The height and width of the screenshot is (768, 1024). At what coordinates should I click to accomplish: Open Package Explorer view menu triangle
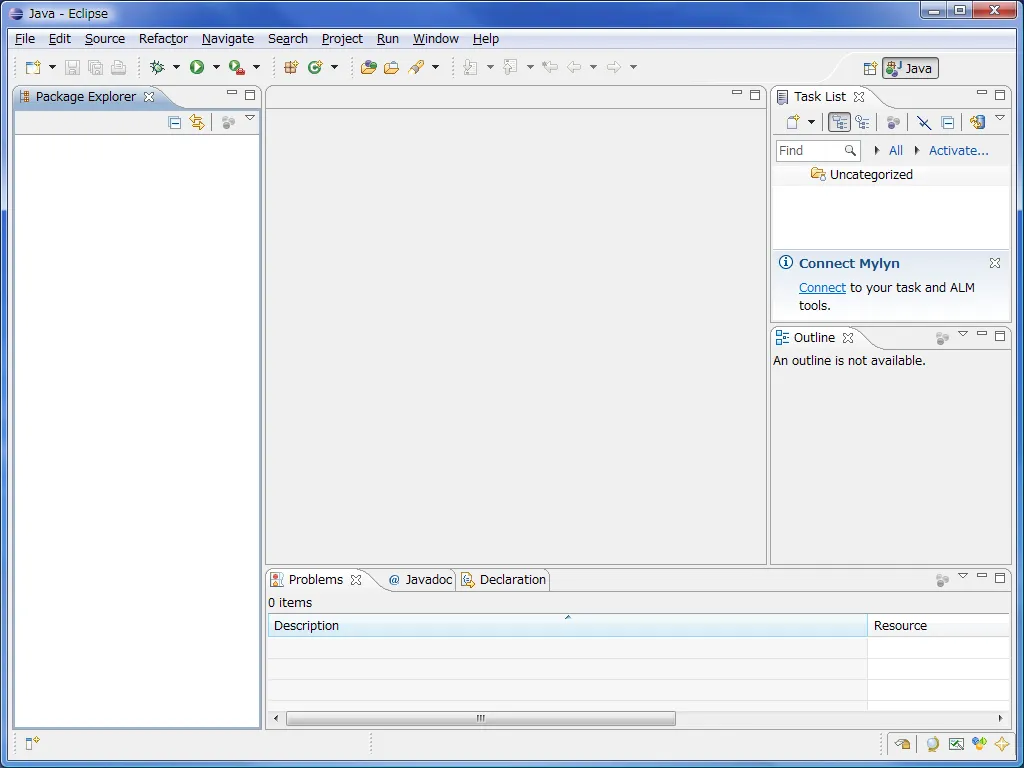click(250, 118)
